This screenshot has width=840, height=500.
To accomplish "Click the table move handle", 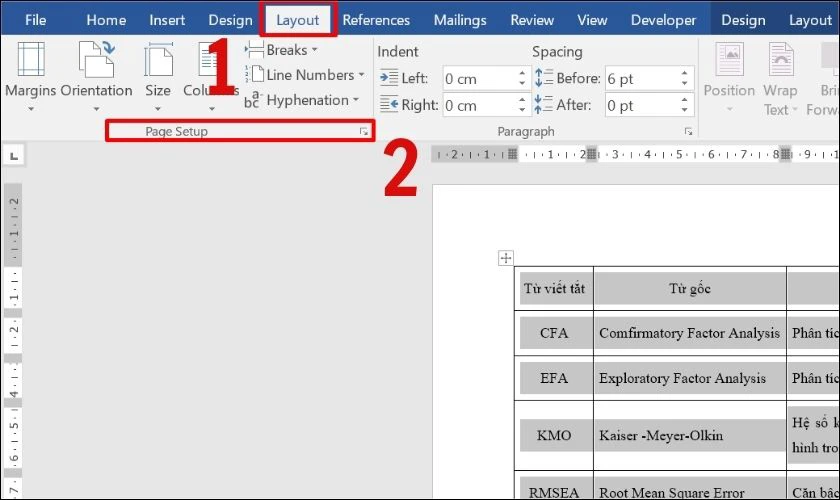I will coord(506,258).
